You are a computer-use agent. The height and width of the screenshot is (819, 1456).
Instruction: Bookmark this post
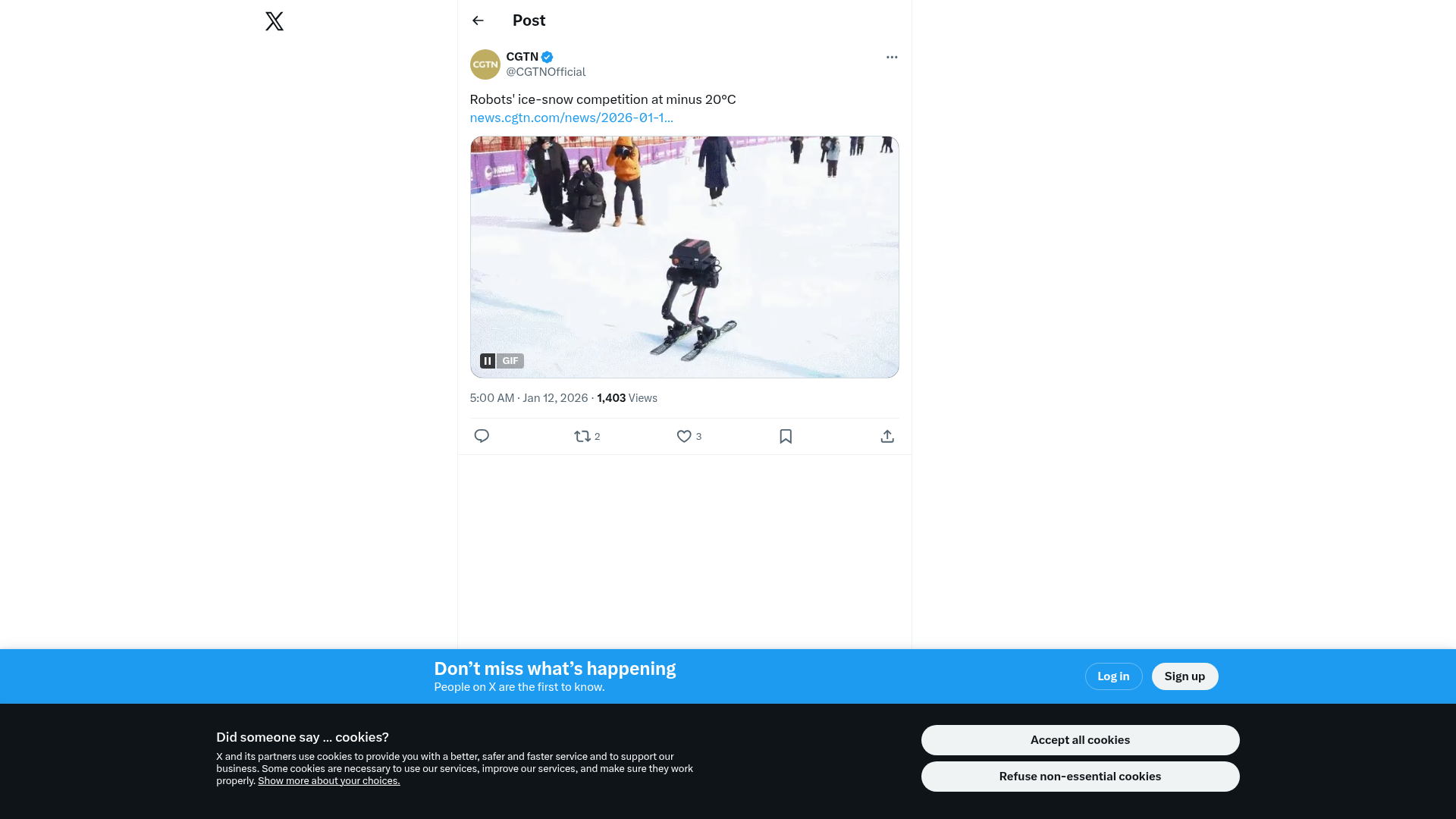pos(786,436)
